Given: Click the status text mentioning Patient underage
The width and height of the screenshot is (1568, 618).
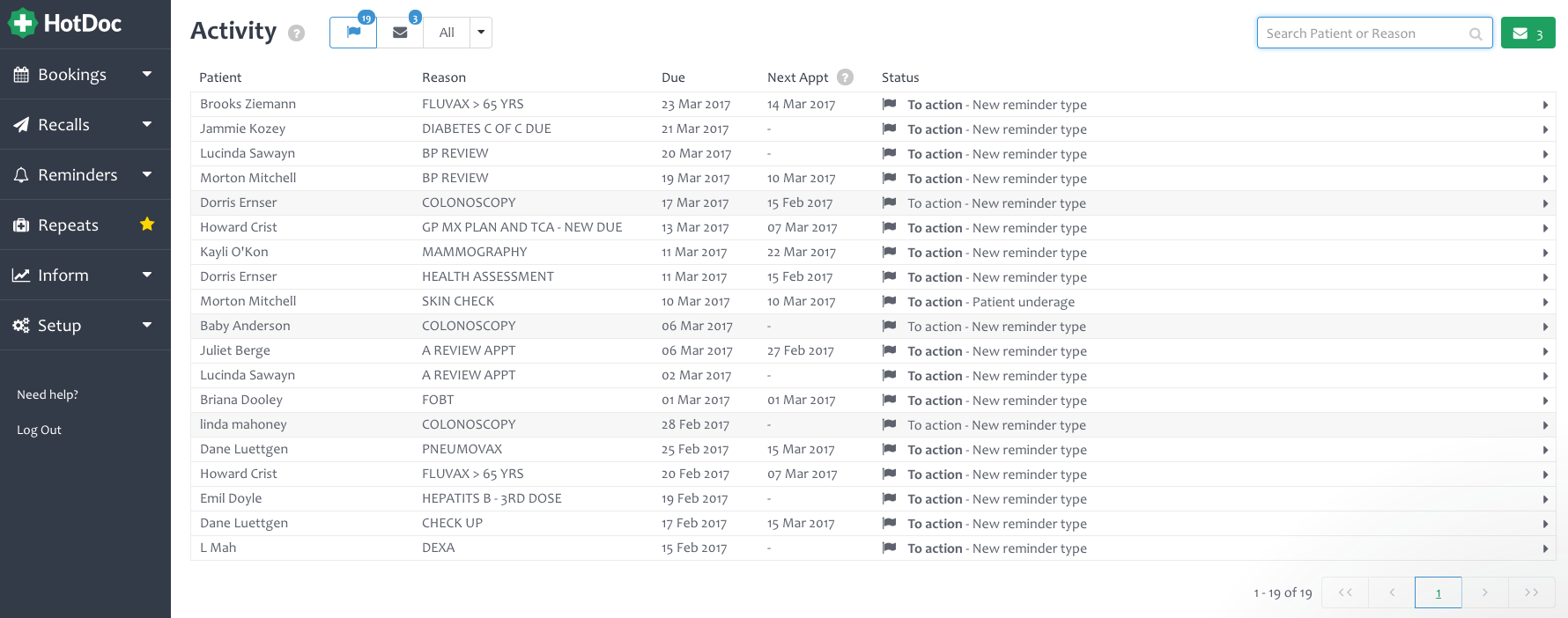Looking at the screenshot, I should 991,302.
